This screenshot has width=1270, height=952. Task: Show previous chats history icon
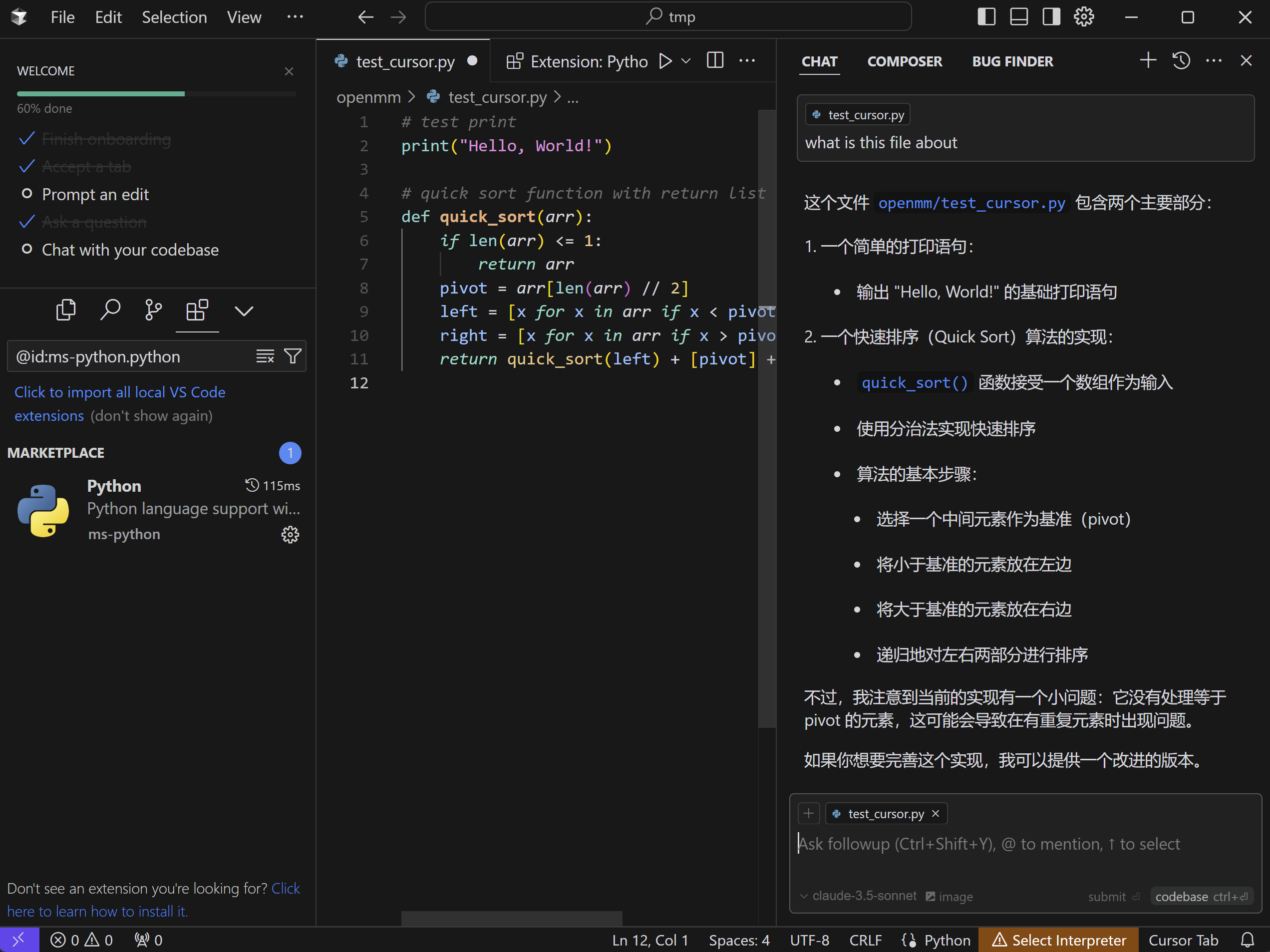click(x=1181, y=61)
